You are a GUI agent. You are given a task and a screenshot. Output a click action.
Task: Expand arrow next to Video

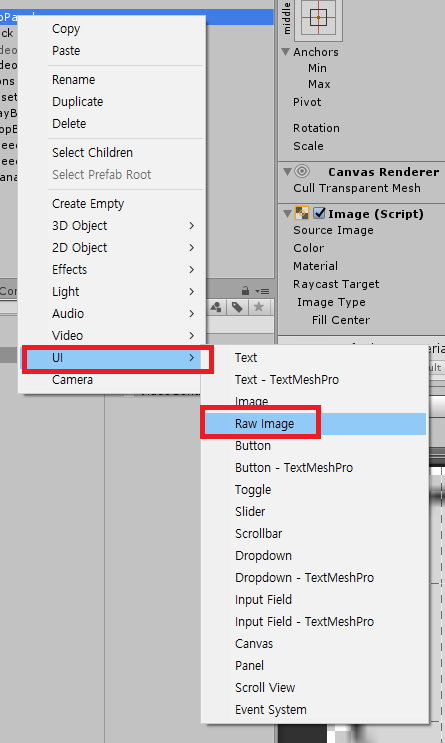pos(191,335)
